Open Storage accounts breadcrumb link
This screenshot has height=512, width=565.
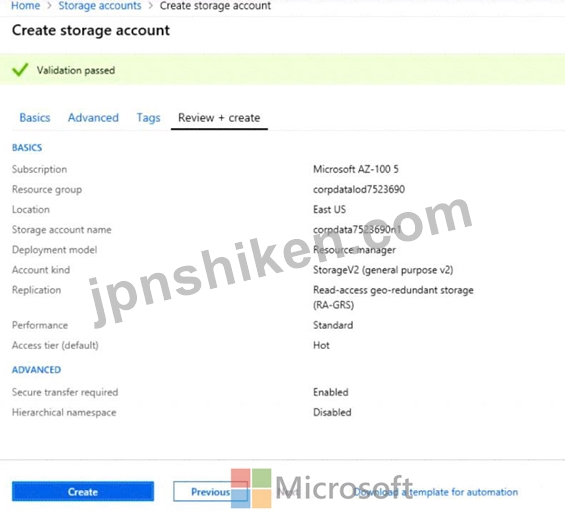pyautogui.click(x=100, y=5)
